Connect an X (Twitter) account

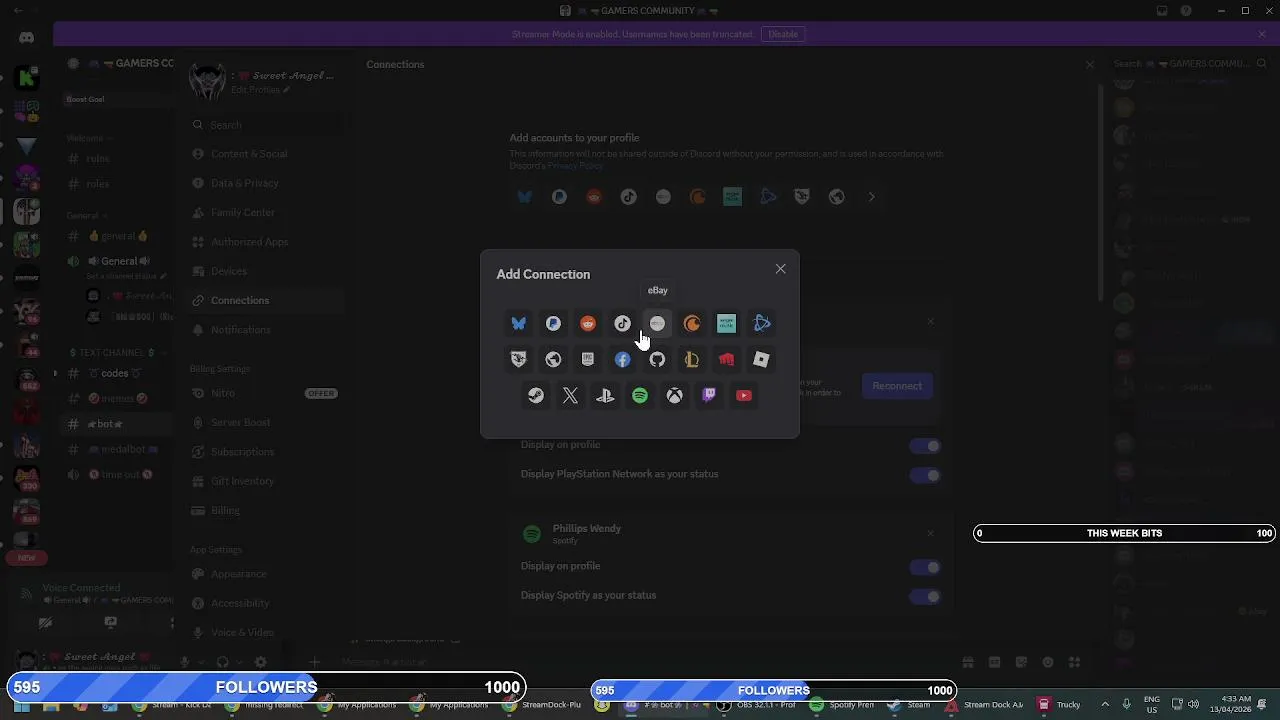pos(570,395)
